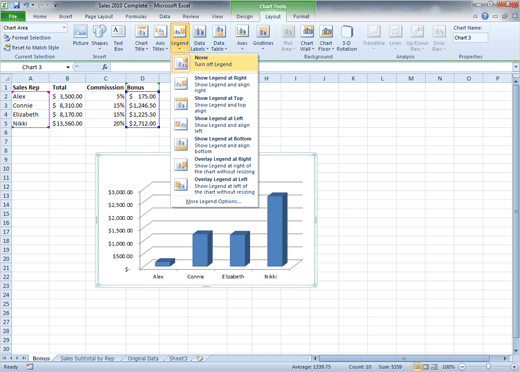Select Show Legend at Bottom
520x372 pixels.
coord(215,145)
